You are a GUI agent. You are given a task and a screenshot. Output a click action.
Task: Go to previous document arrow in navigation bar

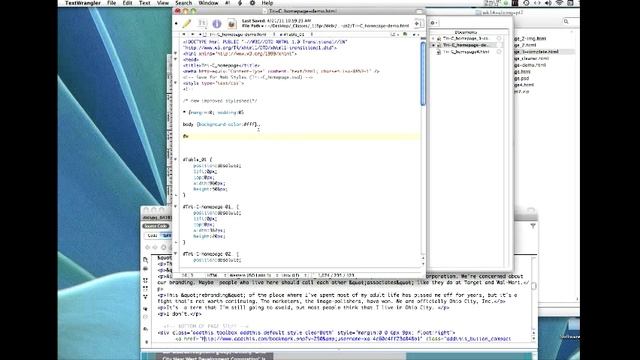[184, 35]
